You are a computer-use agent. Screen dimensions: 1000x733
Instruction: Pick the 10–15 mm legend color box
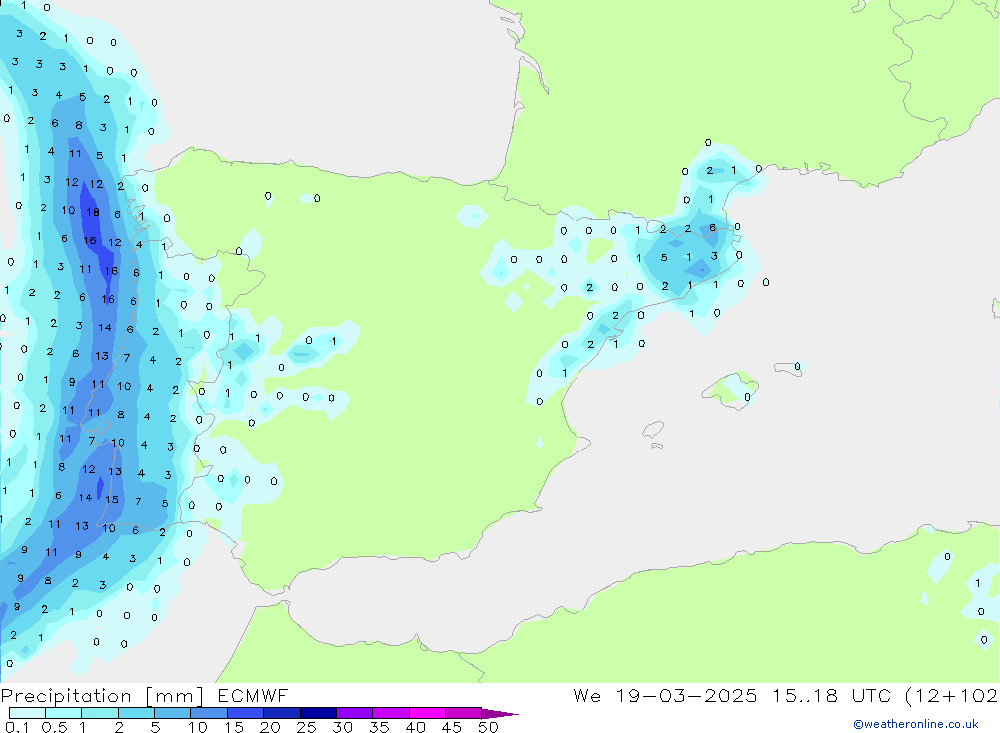209,713
